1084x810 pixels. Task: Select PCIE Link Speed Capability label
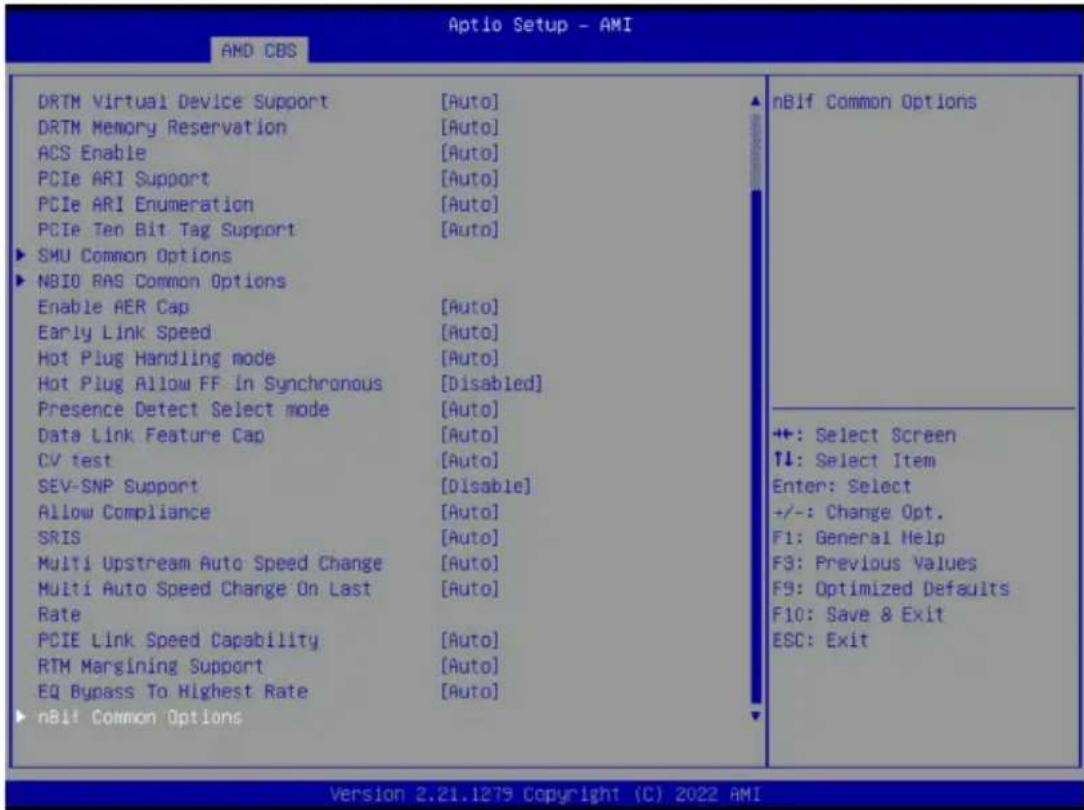click(x=178, y=640)
